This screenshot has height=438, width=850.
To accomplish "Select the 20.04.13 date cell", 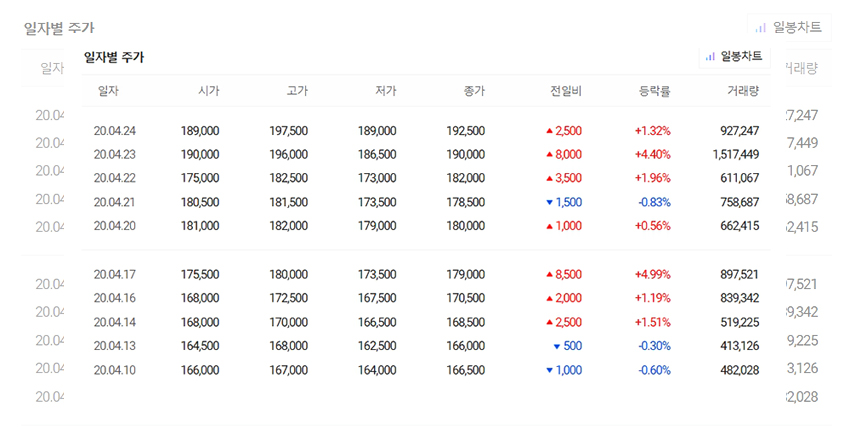I will pyautogui.click(x=114, y=346).
